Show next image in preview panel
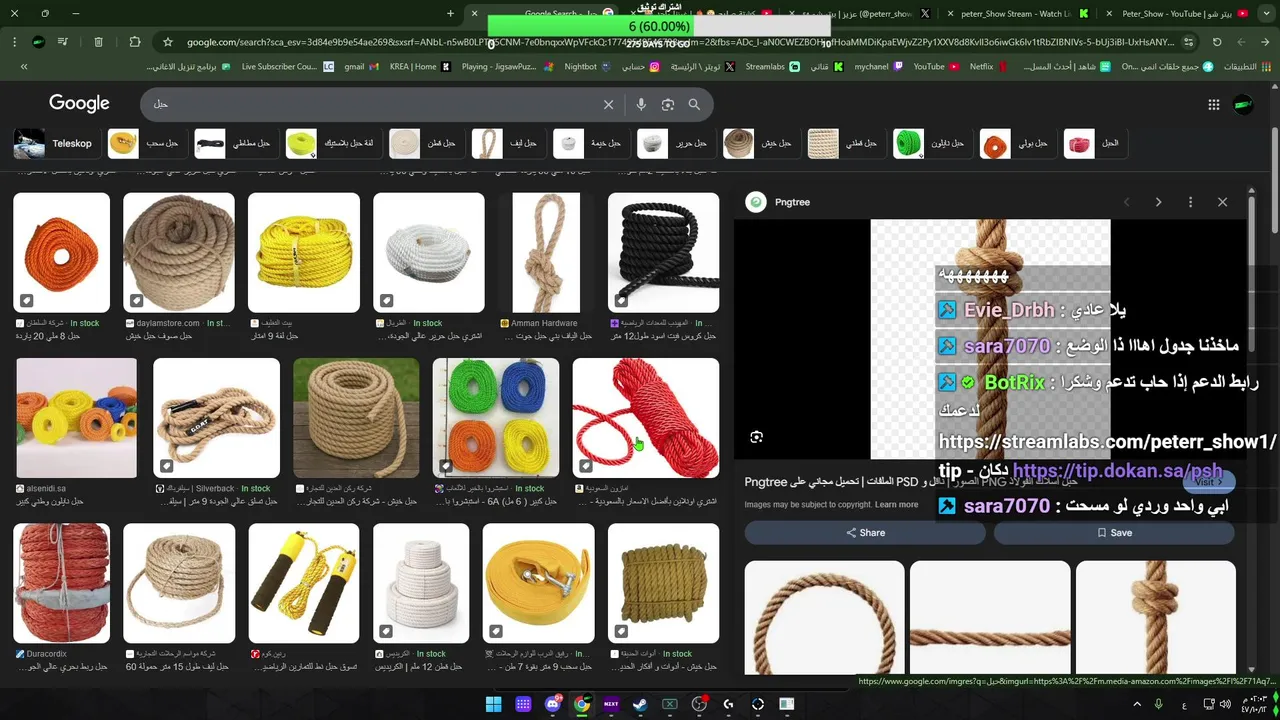 1158,202
